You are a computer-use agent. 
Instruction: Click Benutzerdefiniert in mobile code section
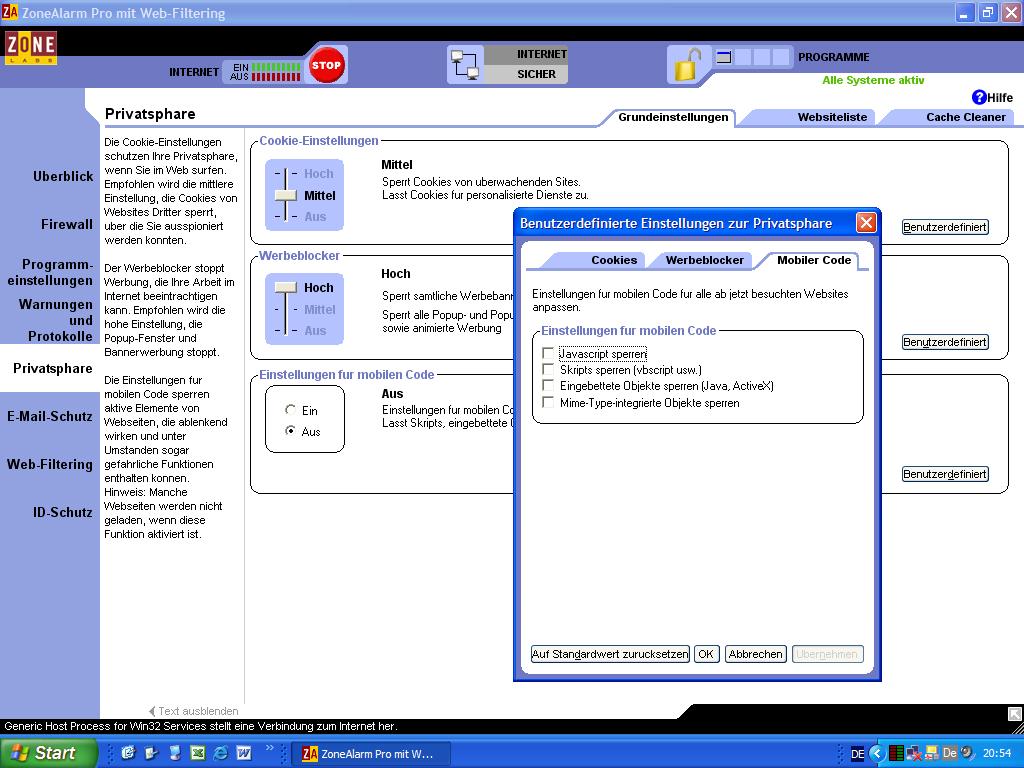pyautogui.click(x=944, y=474)
